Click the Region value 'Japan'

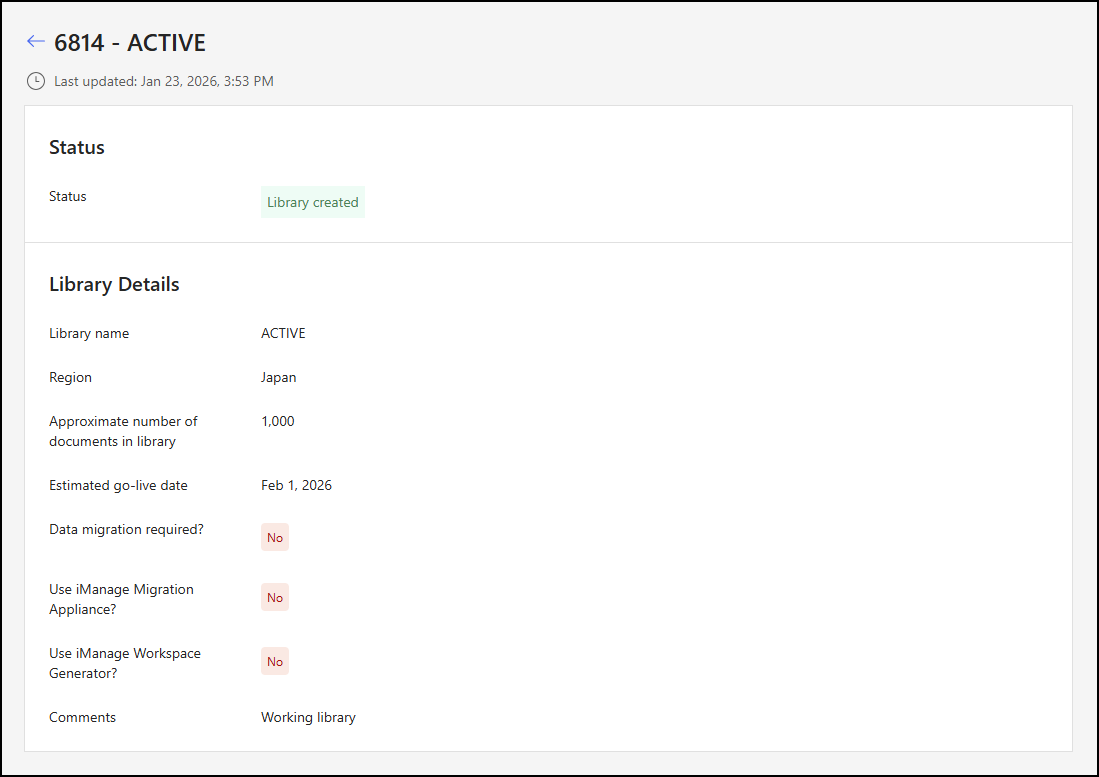click(278, 377)
